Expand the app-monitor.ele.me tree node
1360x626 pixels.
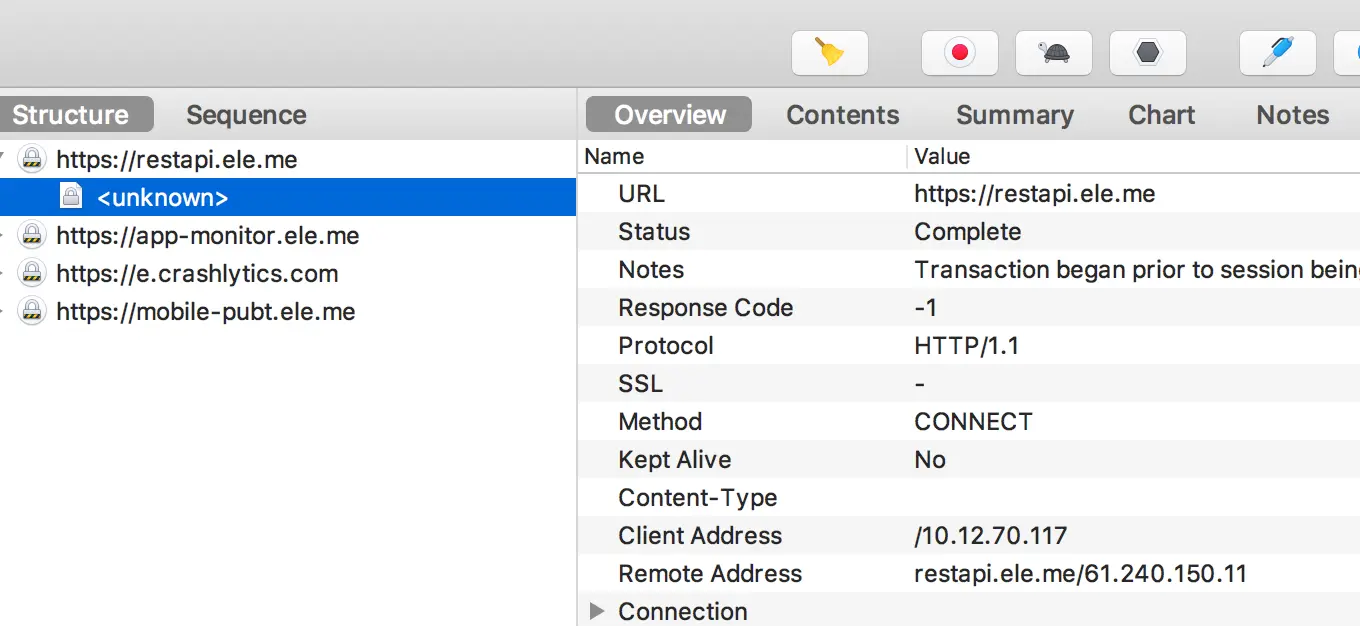coord(5,235)
